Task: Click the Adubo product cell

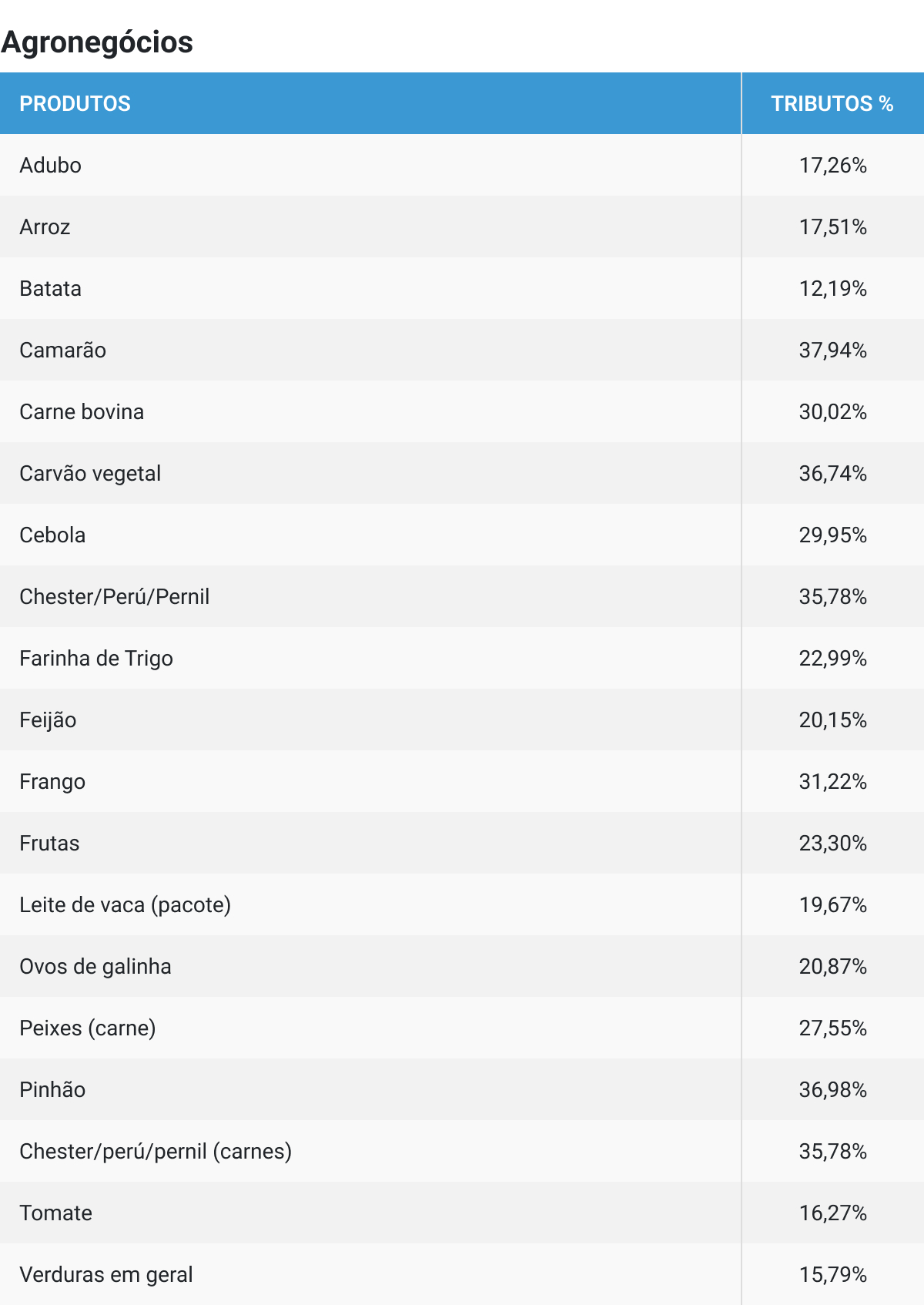Action: pos(51,166)
